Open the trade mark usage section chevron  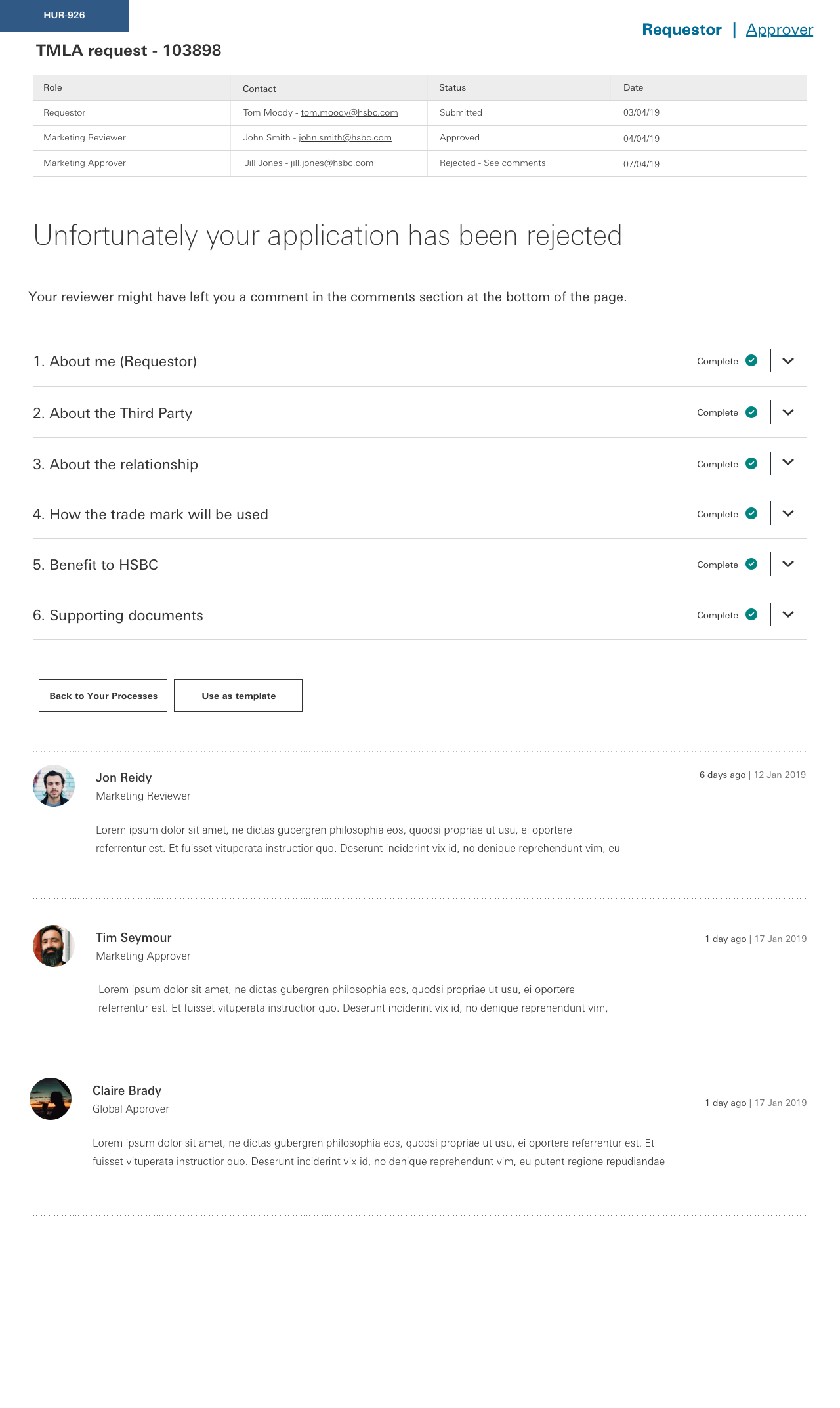[788, 513]
